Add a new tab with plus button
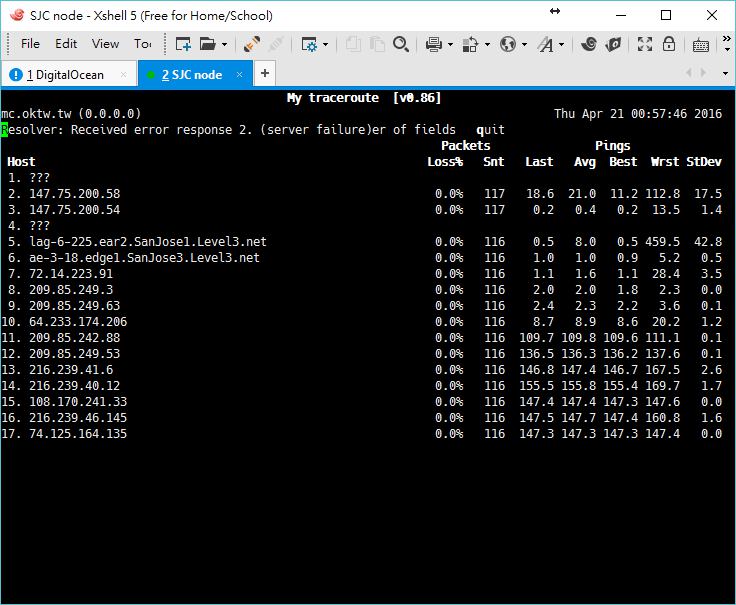This screenshot has width=736, height=605. click(265, 73)
